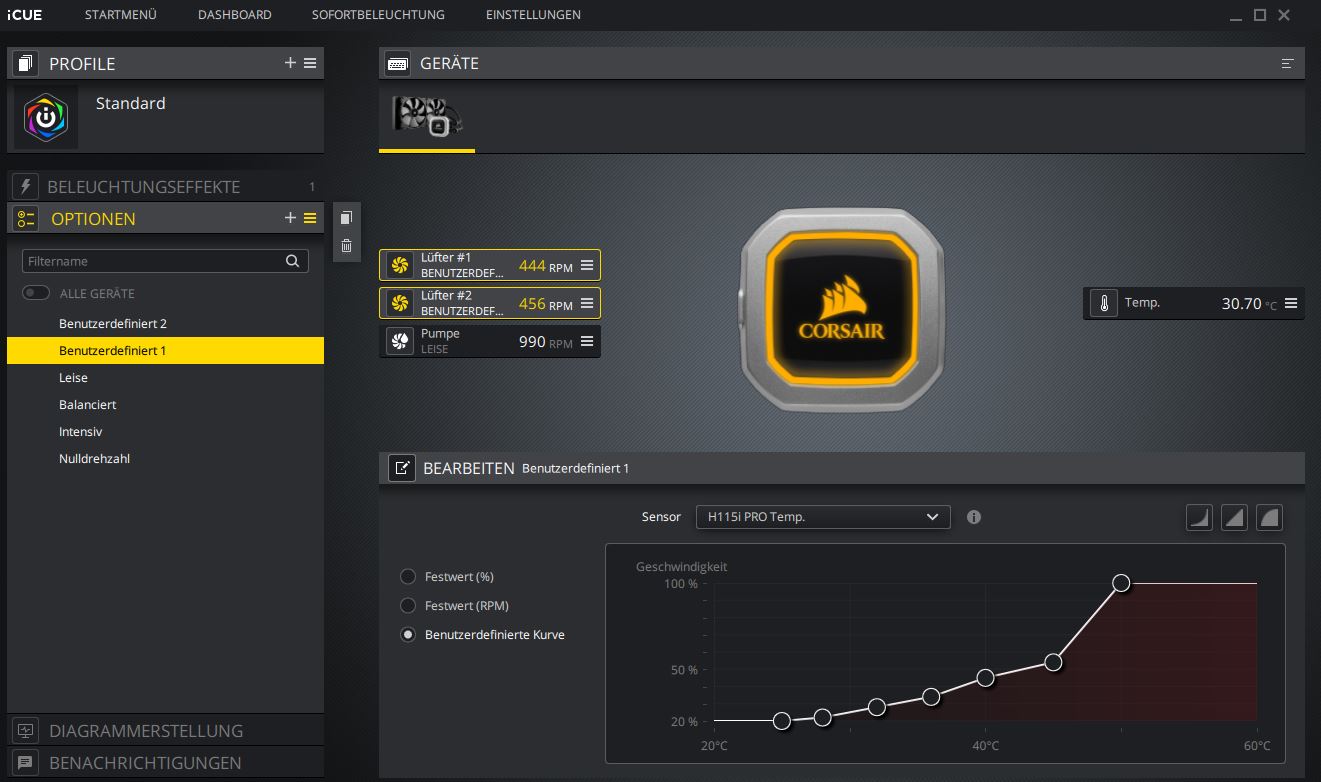Open the Einstellungen menu
This screenshot has height=782, width=1321.
click(x=533, y=15)
